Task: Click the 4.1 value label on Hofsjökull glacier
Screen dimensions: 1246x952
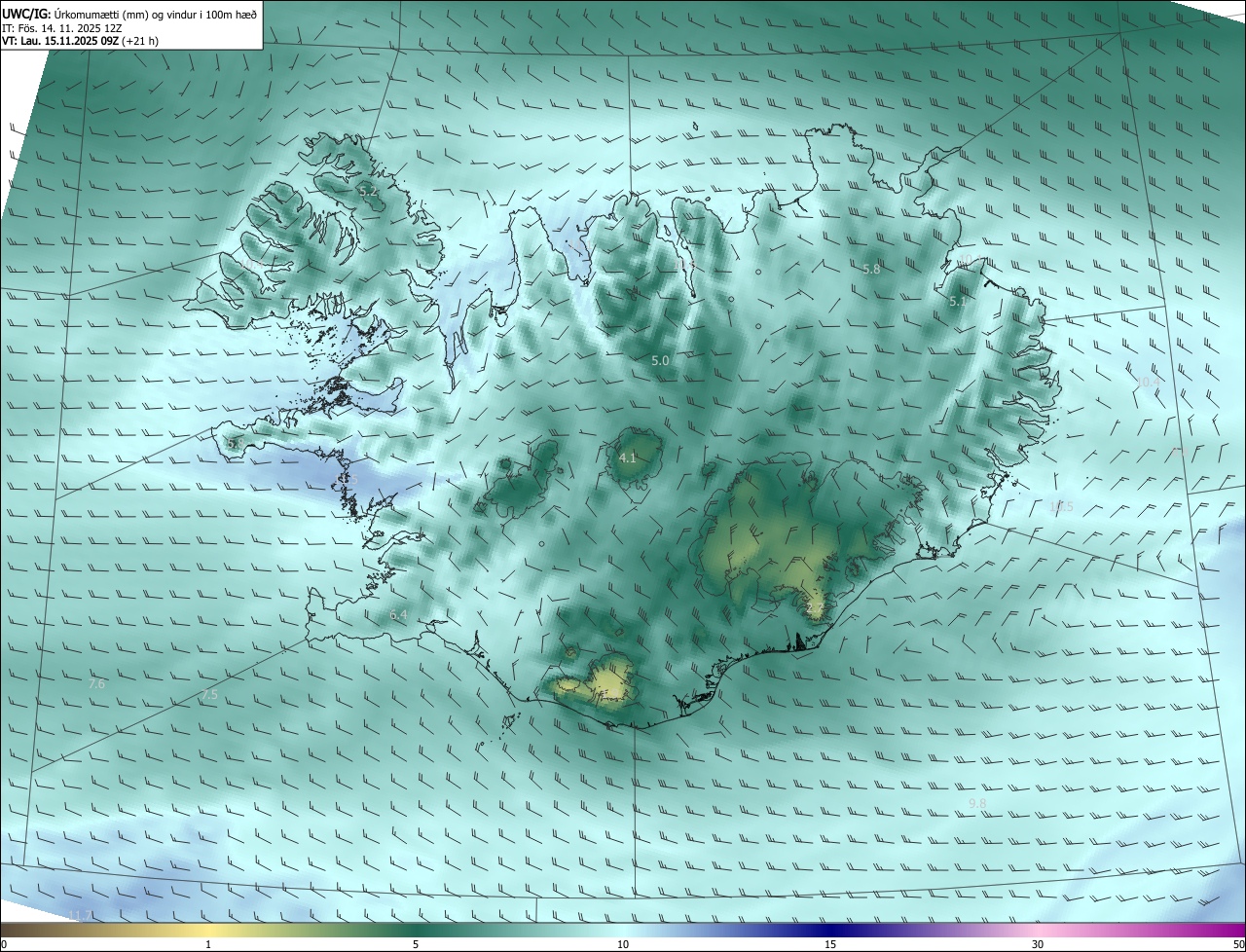Action: 628,458
